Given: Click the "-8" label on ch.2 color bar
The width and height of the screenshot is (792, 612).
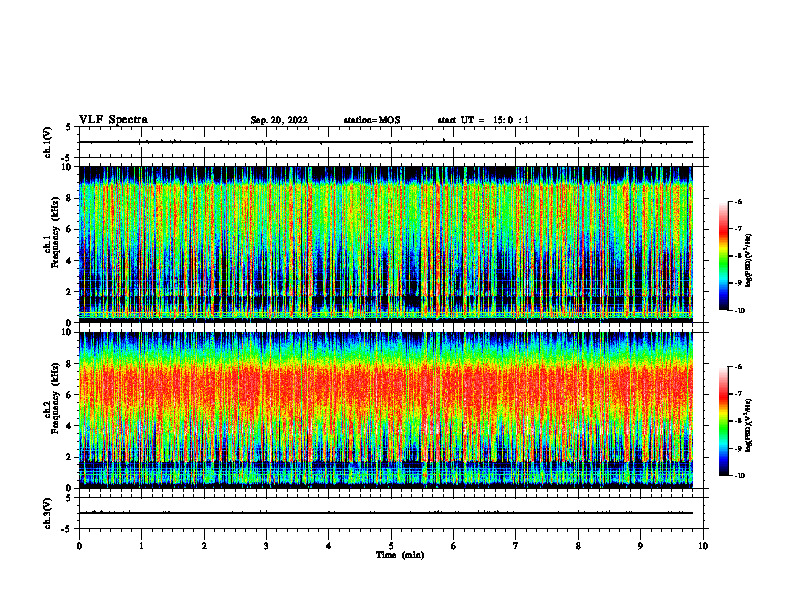Looking at the screenshot, I should pyautogui.click(x=739, y=421).
